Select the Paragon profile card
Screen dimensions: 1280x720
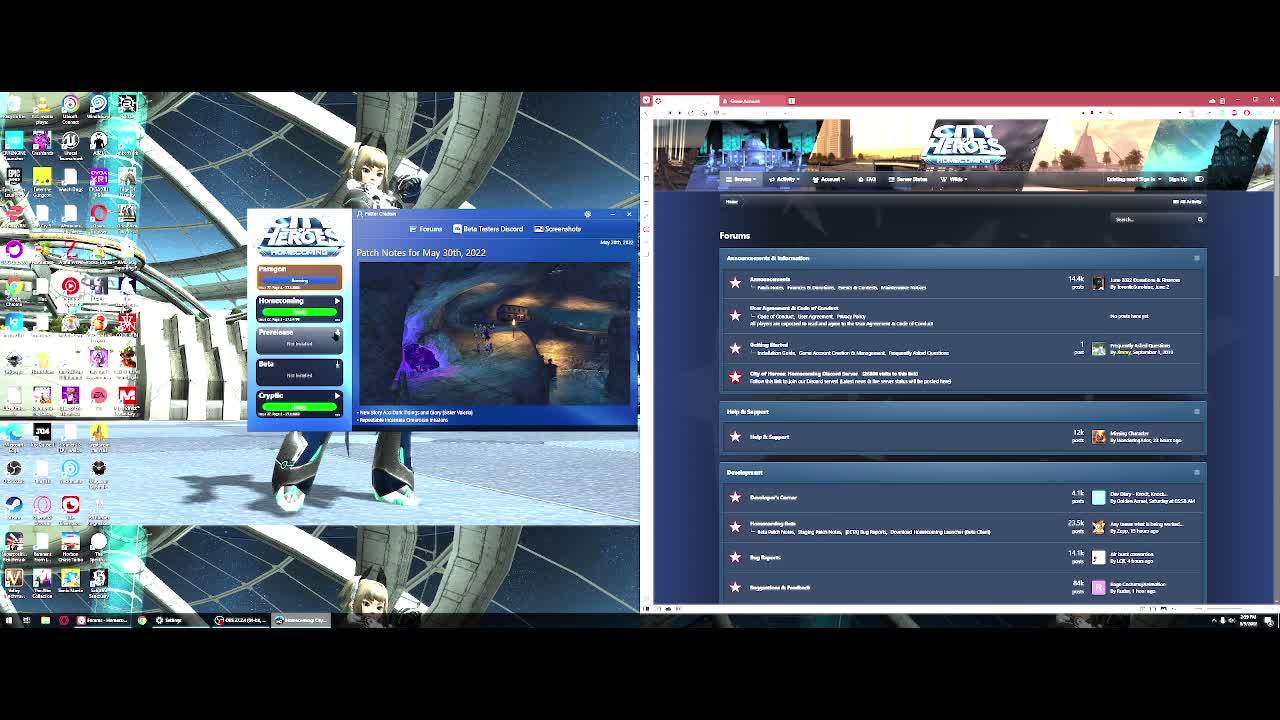pos(299,277)
